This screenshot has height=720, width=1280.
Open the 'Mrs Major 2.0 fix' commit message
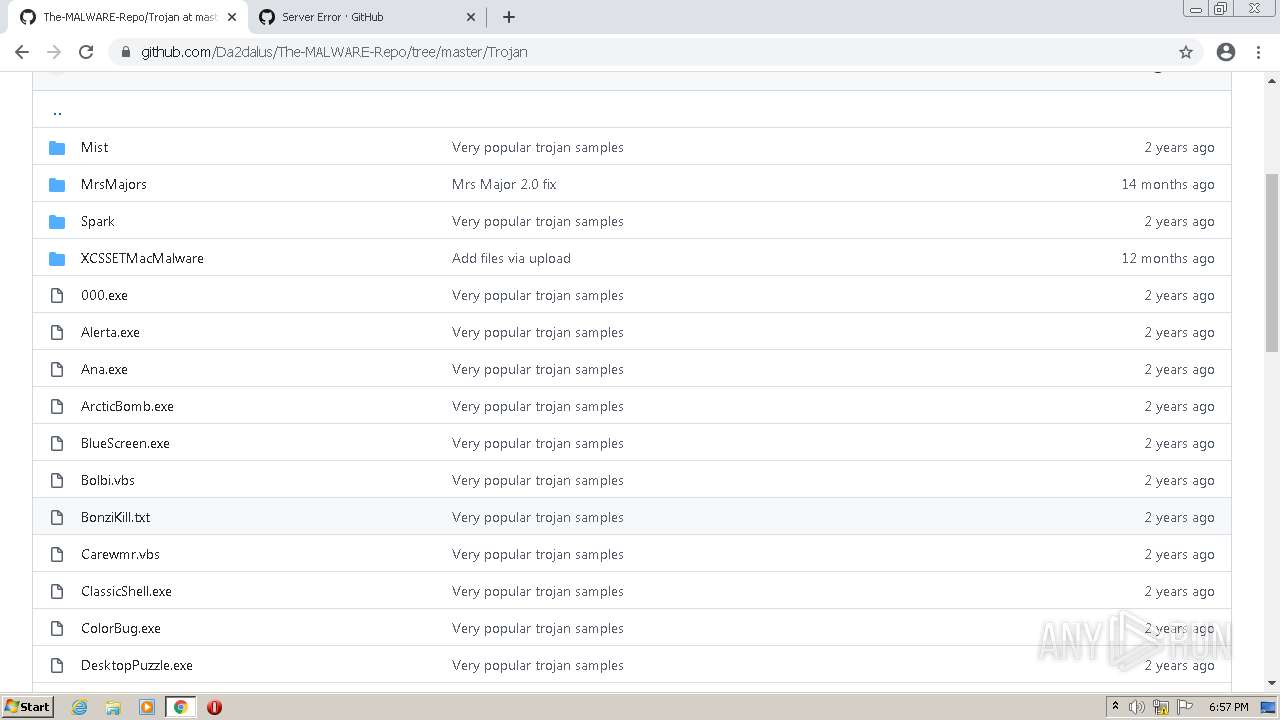(x=504, y=184)
